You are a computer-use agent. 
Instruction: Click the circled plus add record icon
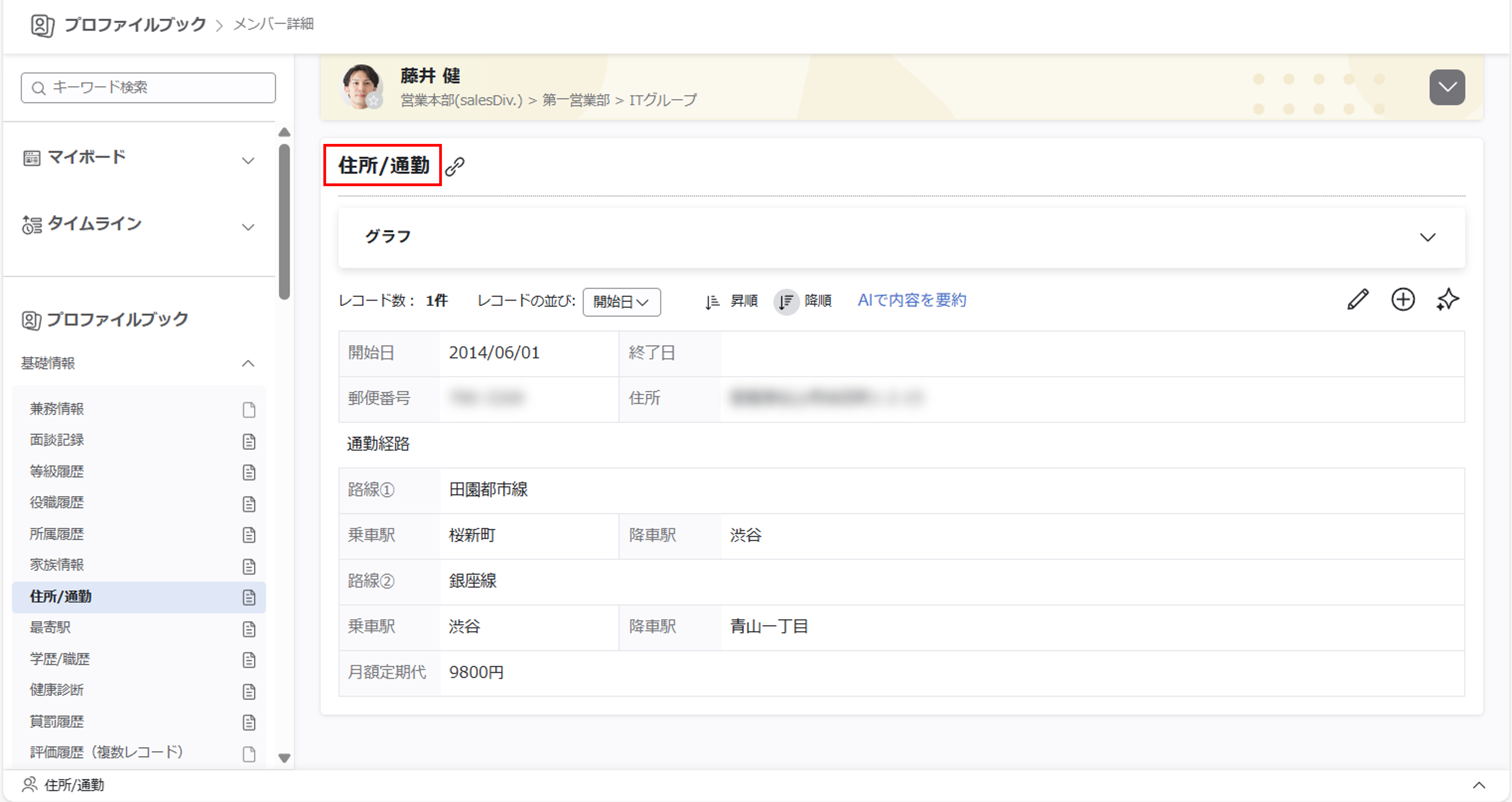pyautogui.click(x=1403, y=300)
